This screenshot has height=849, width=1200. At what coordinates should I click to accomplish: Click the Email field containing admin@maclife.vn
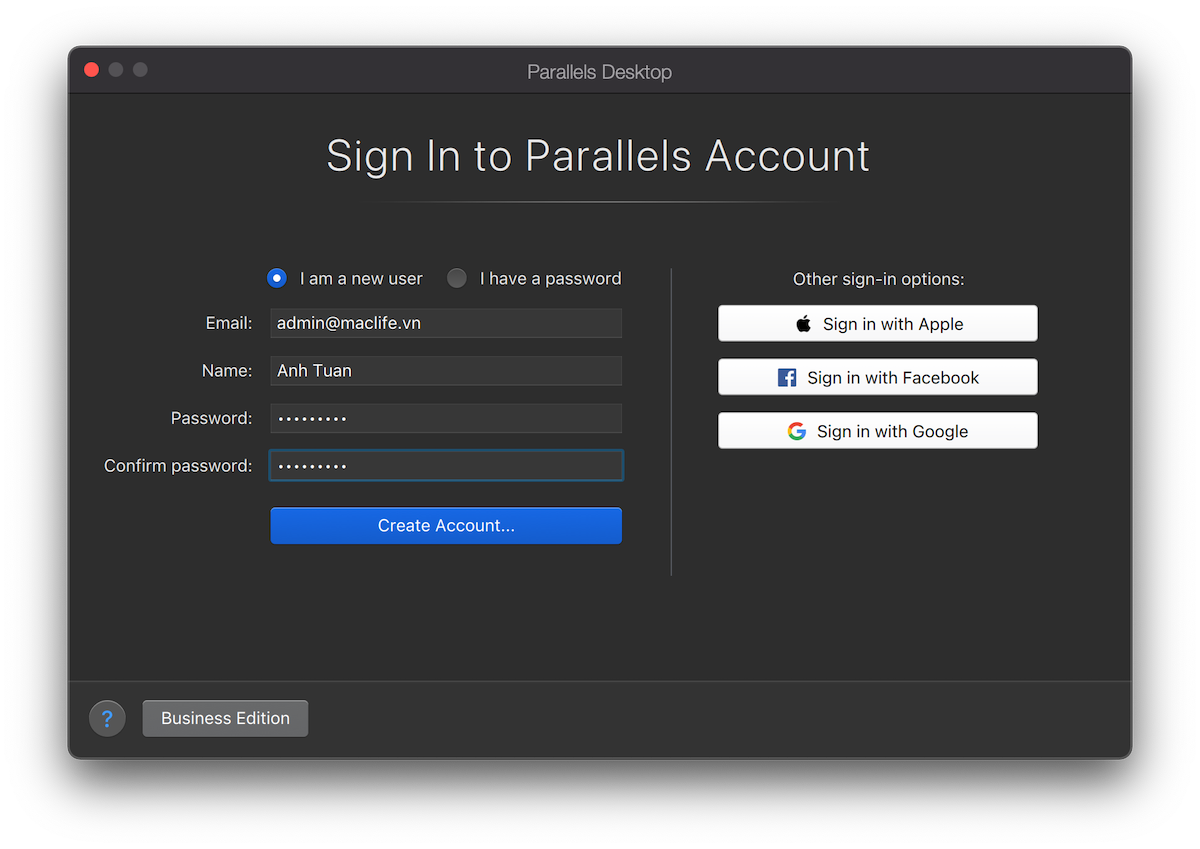coord(446,323)
